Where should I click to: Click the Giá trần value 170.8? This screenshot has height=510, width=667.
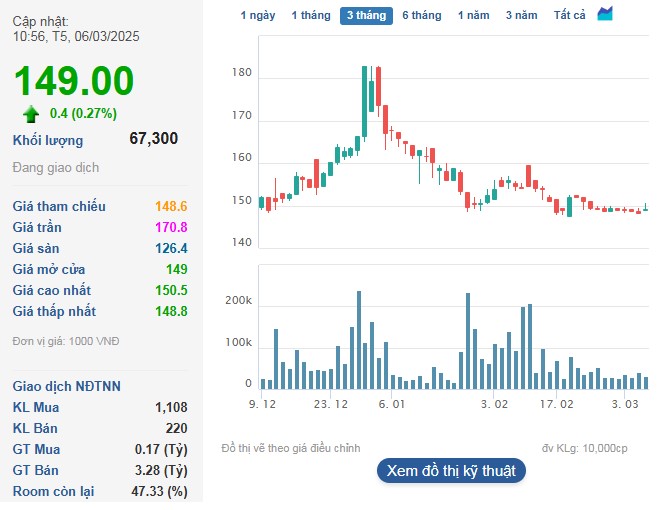coord(171,227)
